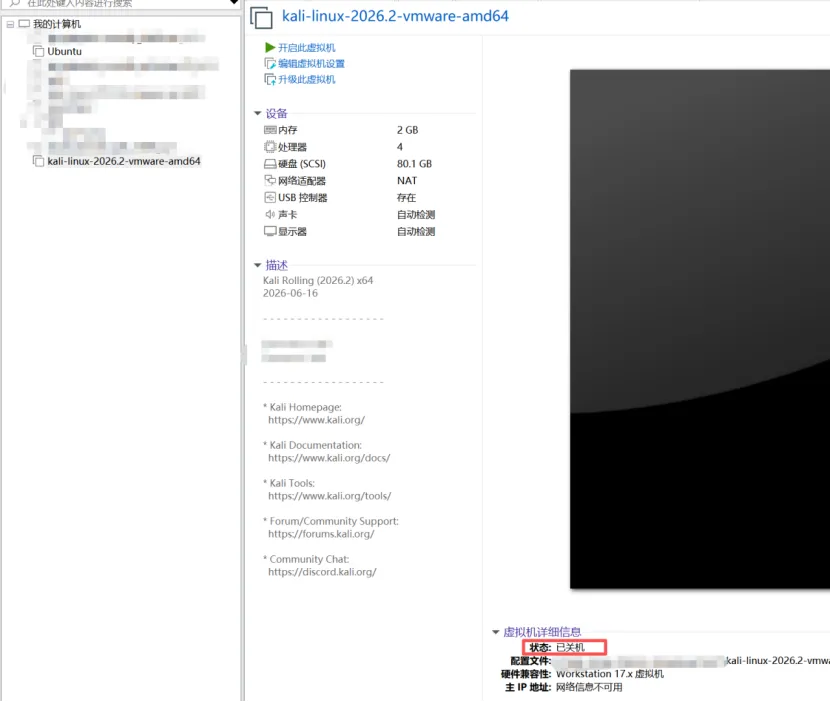The image size is (830, 702).
Task: Click https://www.kali.org/tools/ URL
Action: click(330, 496)
